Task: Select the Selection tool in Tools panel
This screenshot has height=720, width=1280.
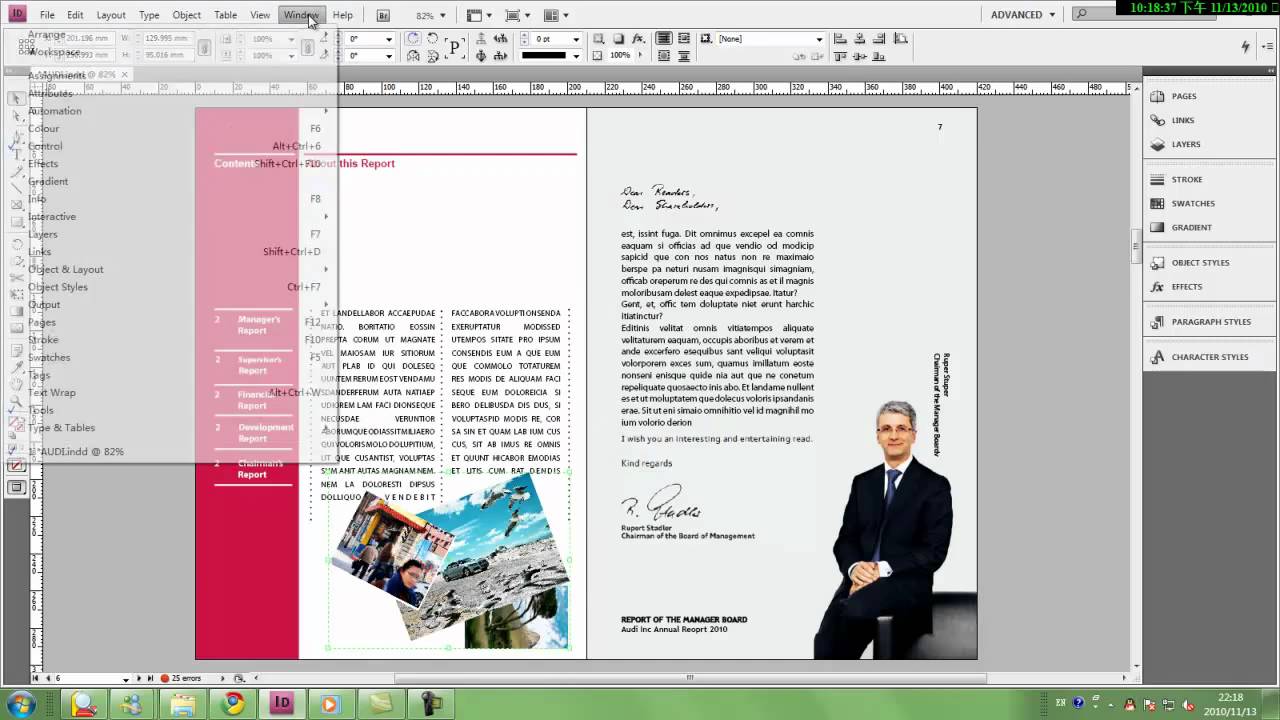Action: coord(16,98)
